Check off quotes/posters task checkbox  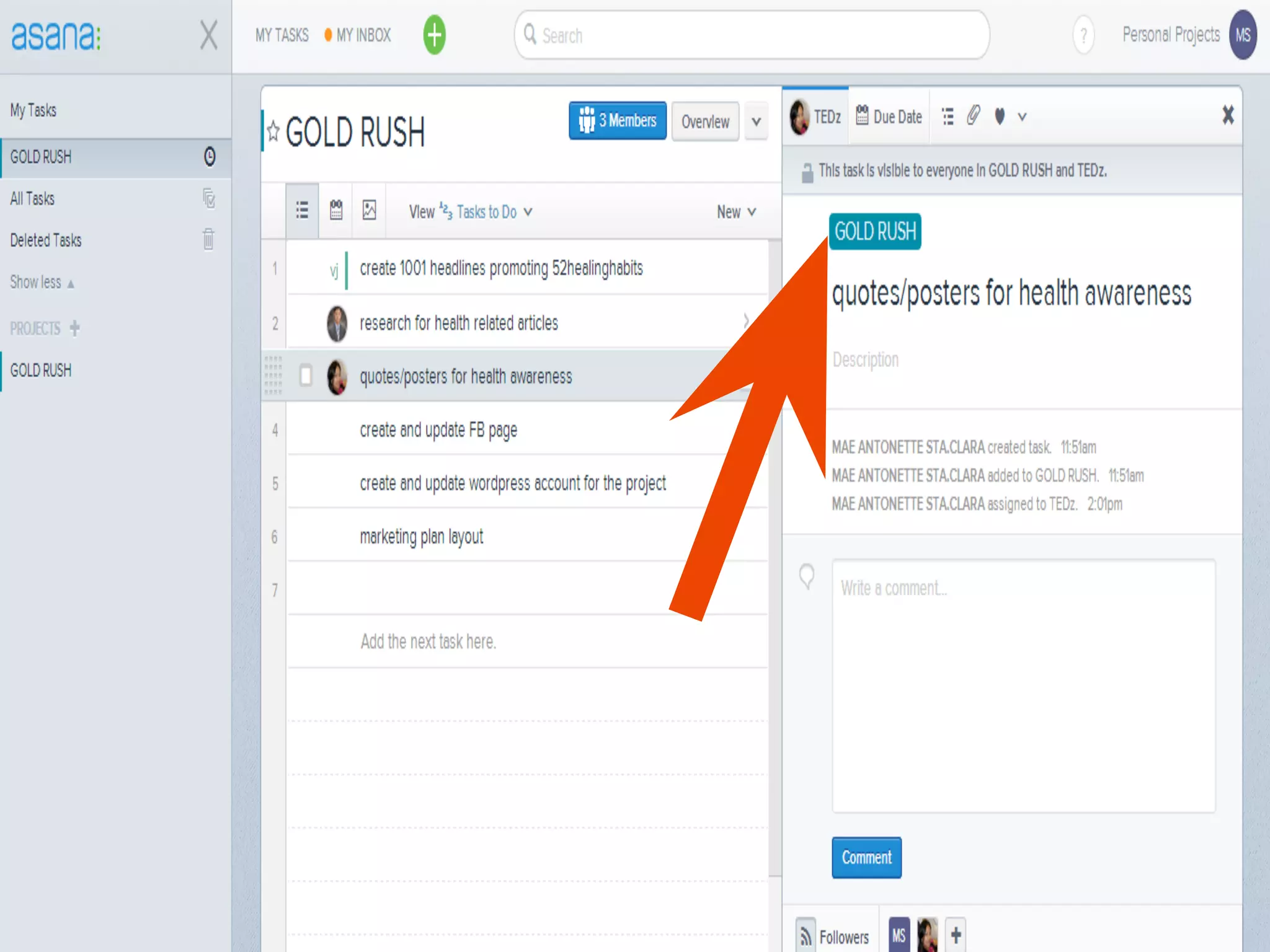coord(306,376)
